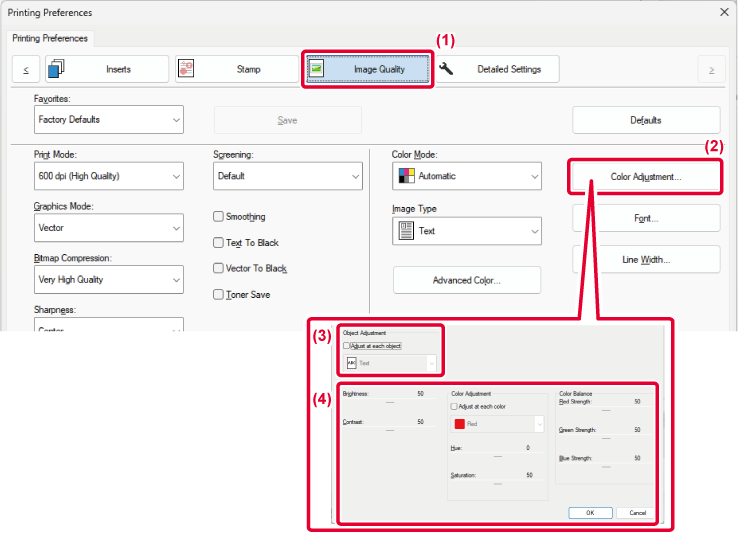The height and width of the screenshot is (536, 738).
Task: Open the Color Adjustment dialog
Action: coord(646,177)
